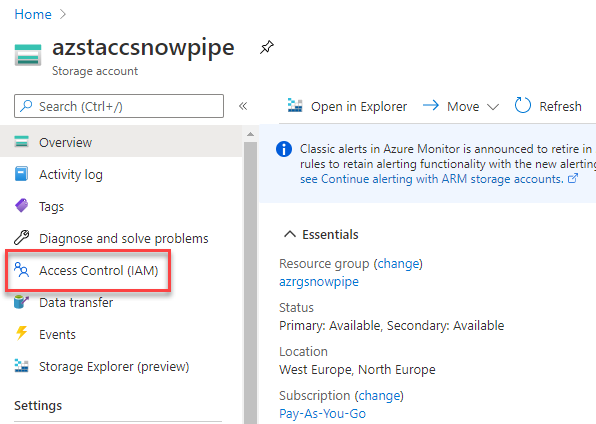Click the Diagnose wrench icon

(x=22, y=238)
